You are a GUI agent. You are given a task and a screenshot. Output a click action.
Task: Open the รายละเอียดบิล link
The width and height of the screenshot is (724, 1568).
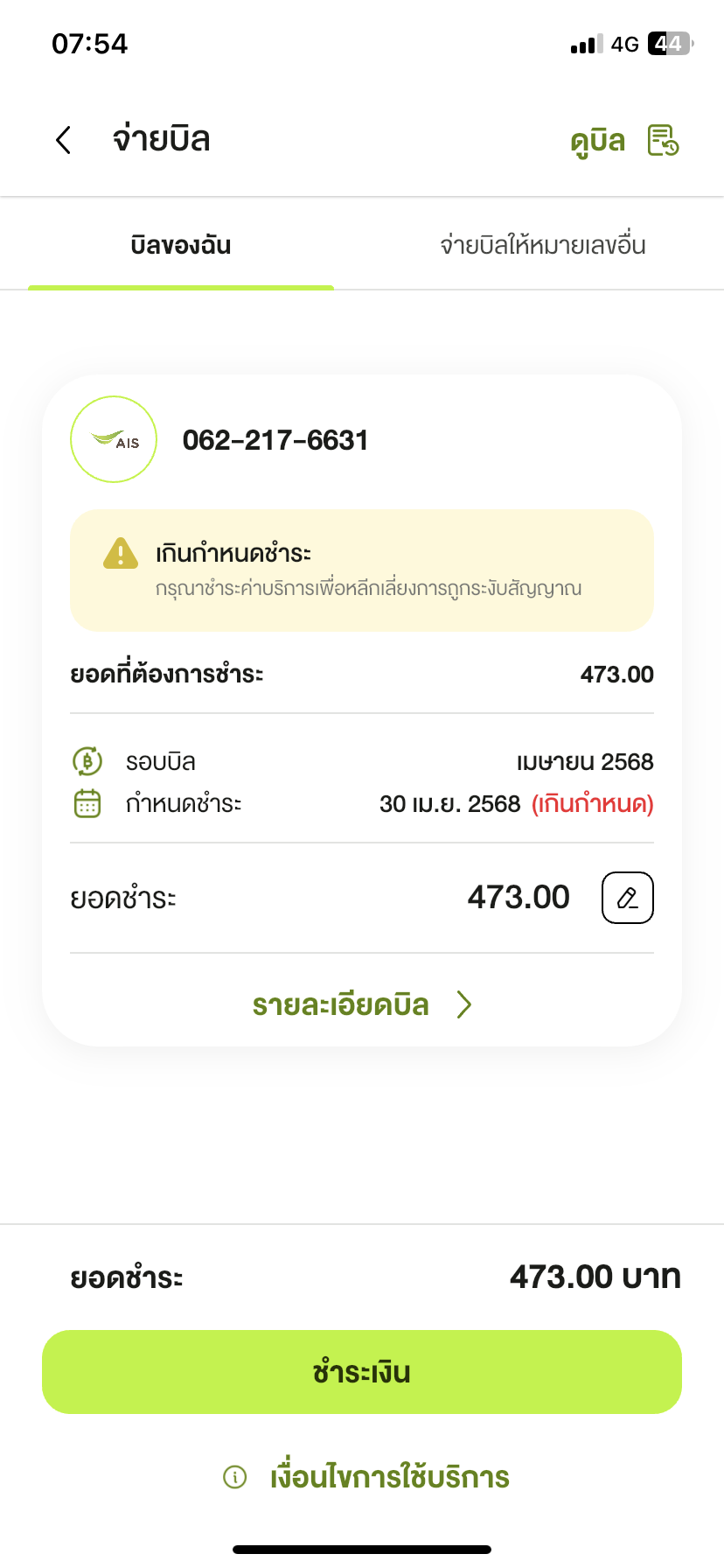[x=341, y=1004]
